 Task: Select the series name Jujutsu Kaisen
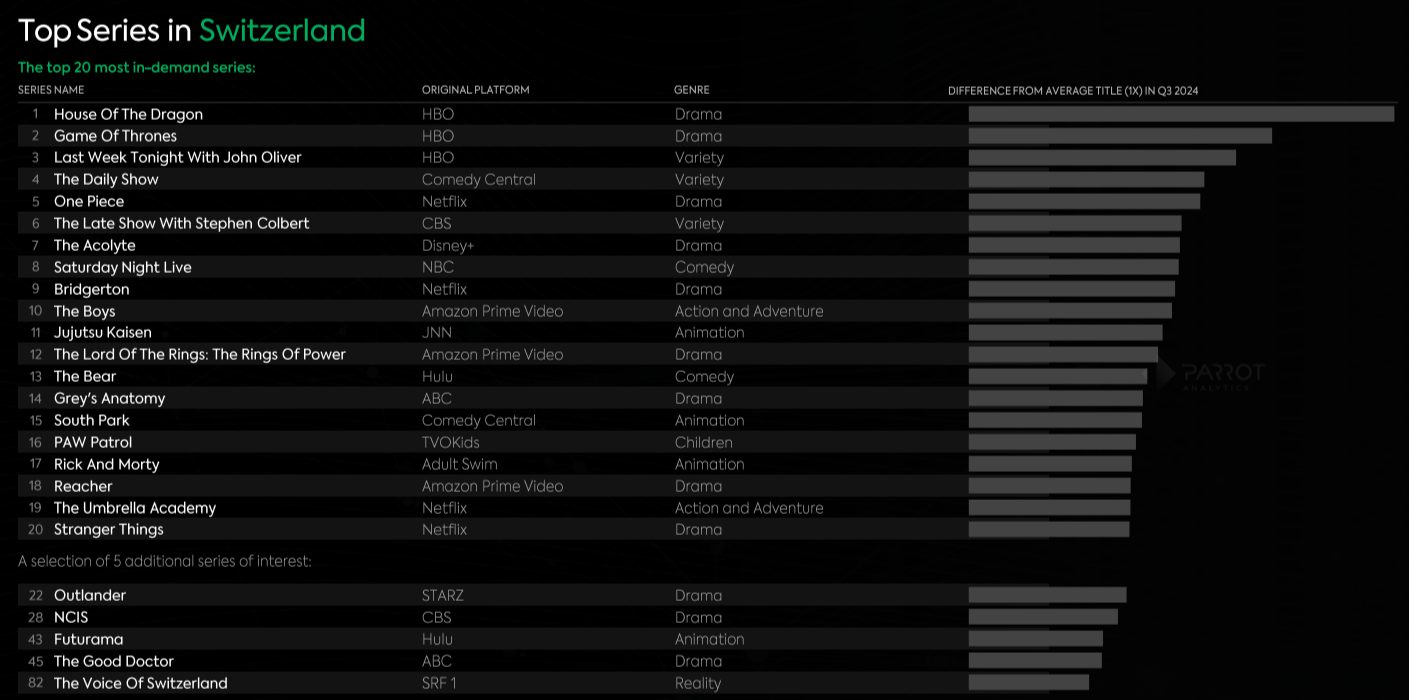tap(103, 332)
